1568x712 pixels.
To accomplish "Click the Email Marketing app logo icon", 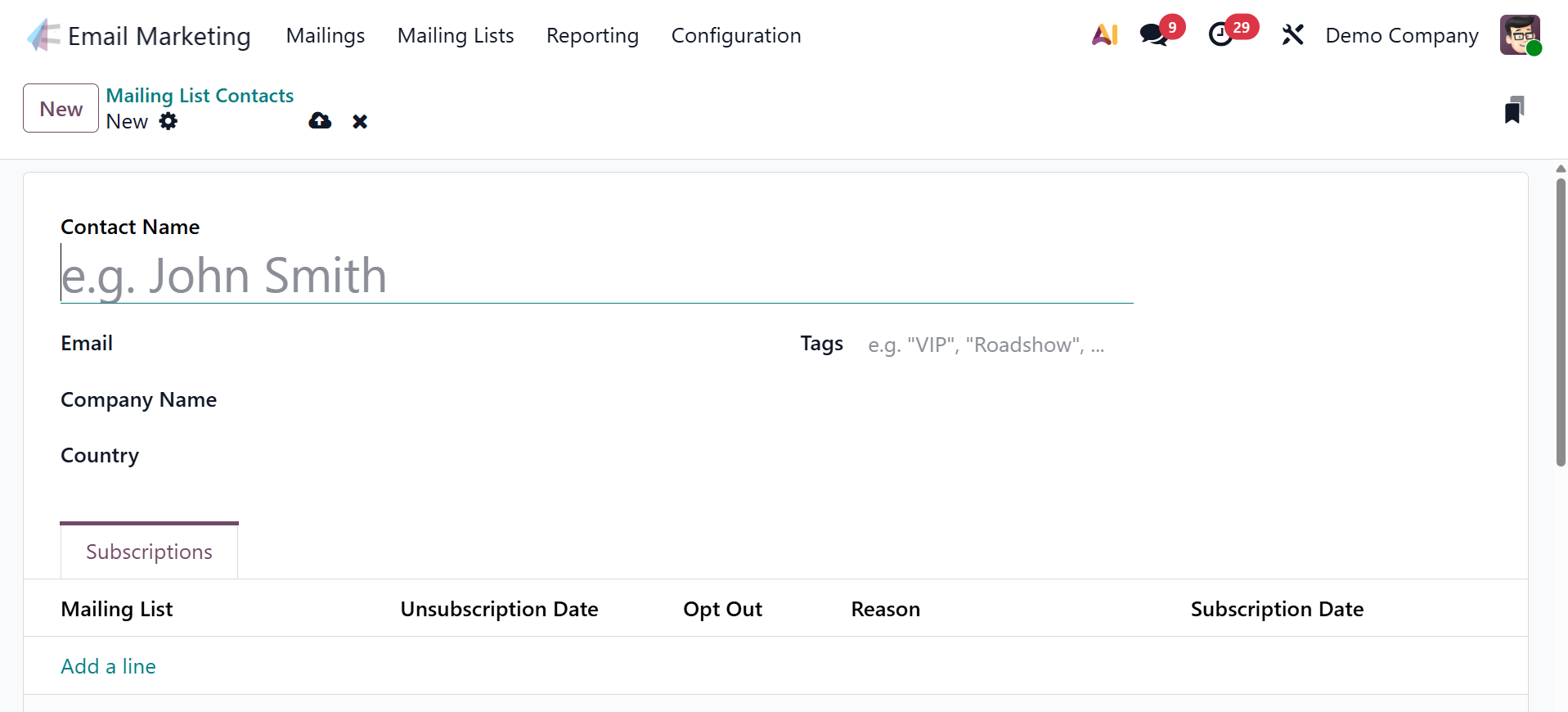I will point(43,35).
